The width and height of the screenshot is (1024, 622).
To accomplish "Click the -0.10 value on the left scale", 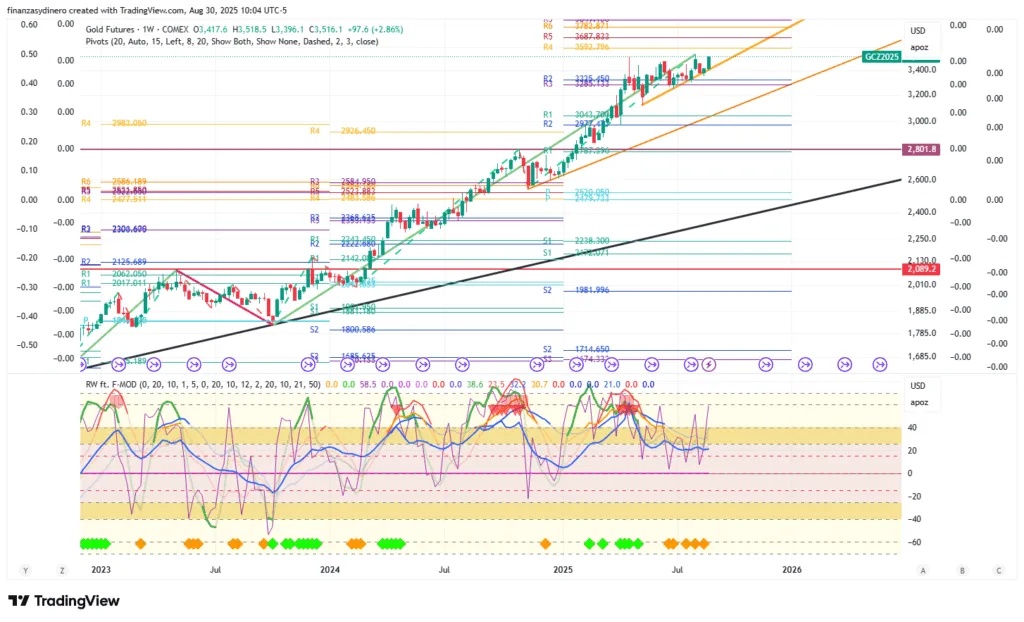I will 27,229.
